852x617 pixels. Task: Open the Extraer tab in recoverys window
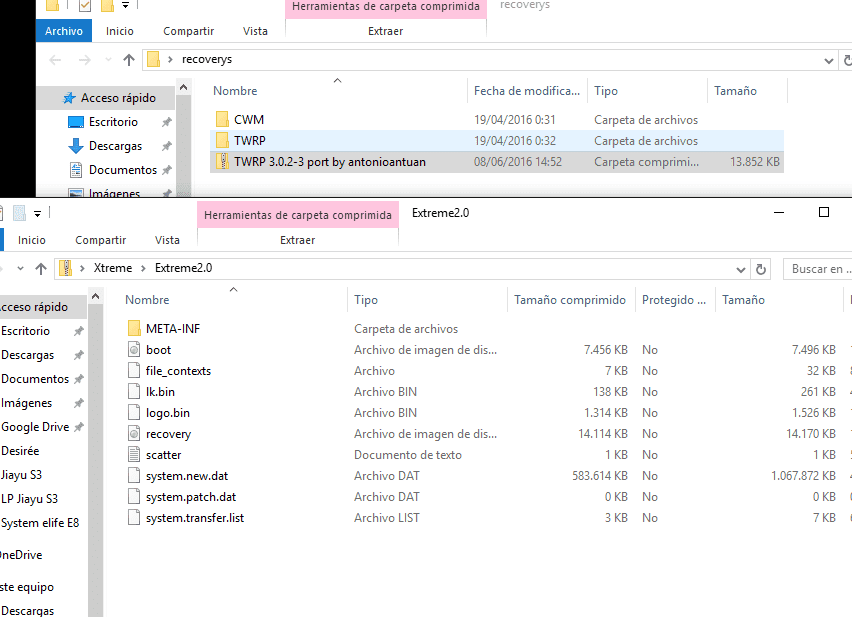coord(386,31)
